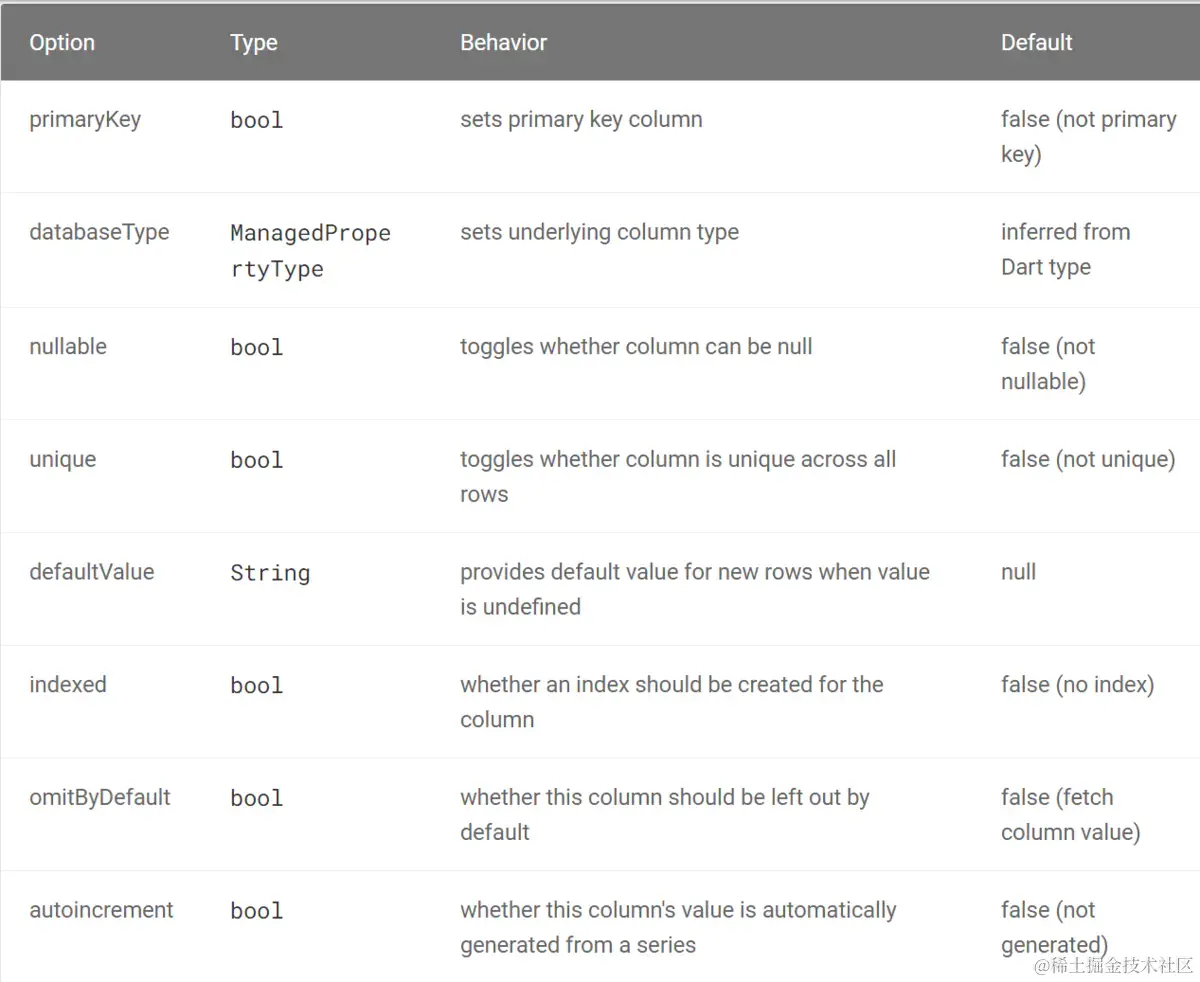
Task: Click the Option column header
Action: [62, 43]
